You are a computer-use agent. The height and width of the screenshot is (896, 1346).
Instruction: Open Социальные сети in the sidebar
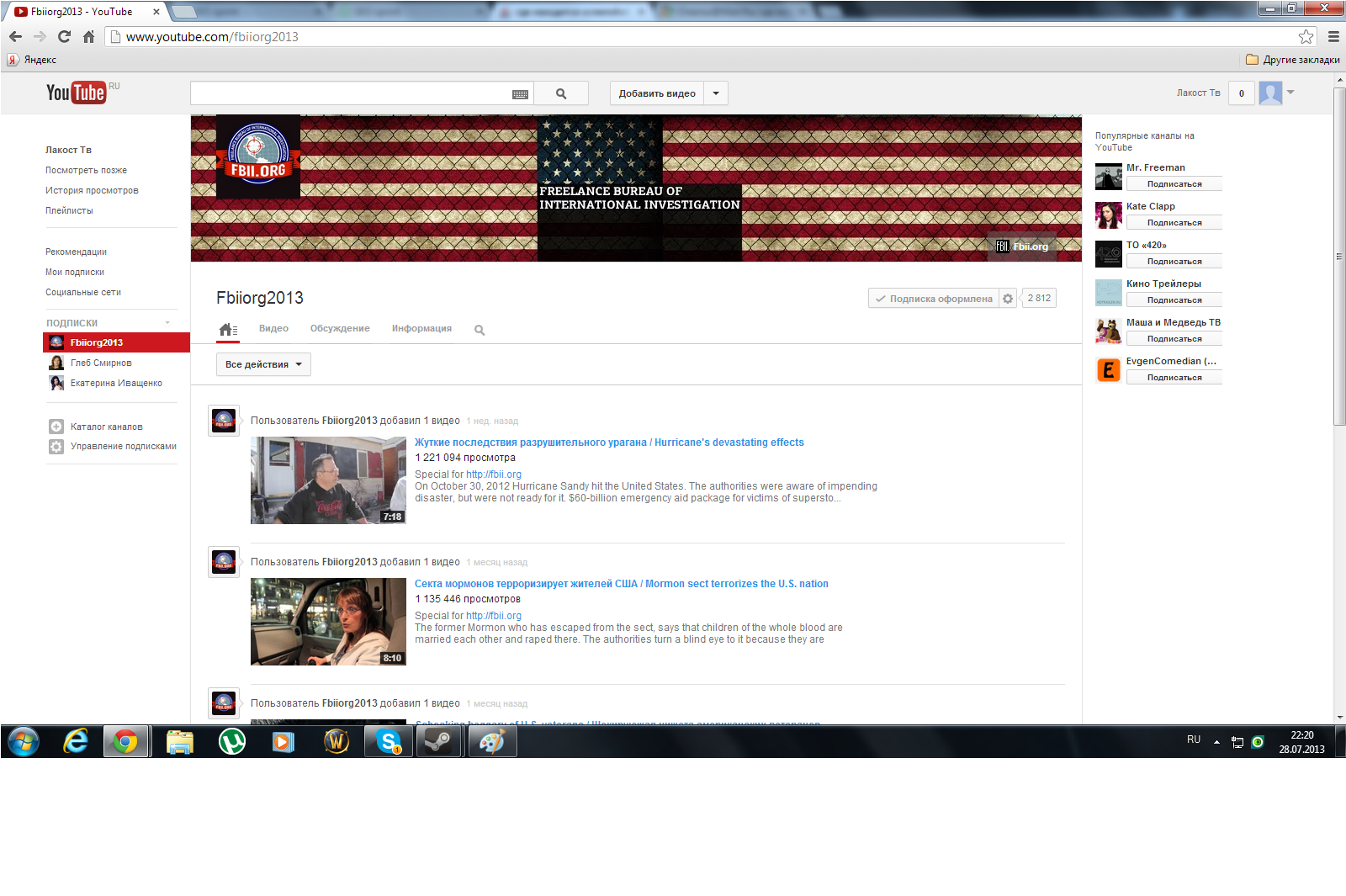click(83, 292)
